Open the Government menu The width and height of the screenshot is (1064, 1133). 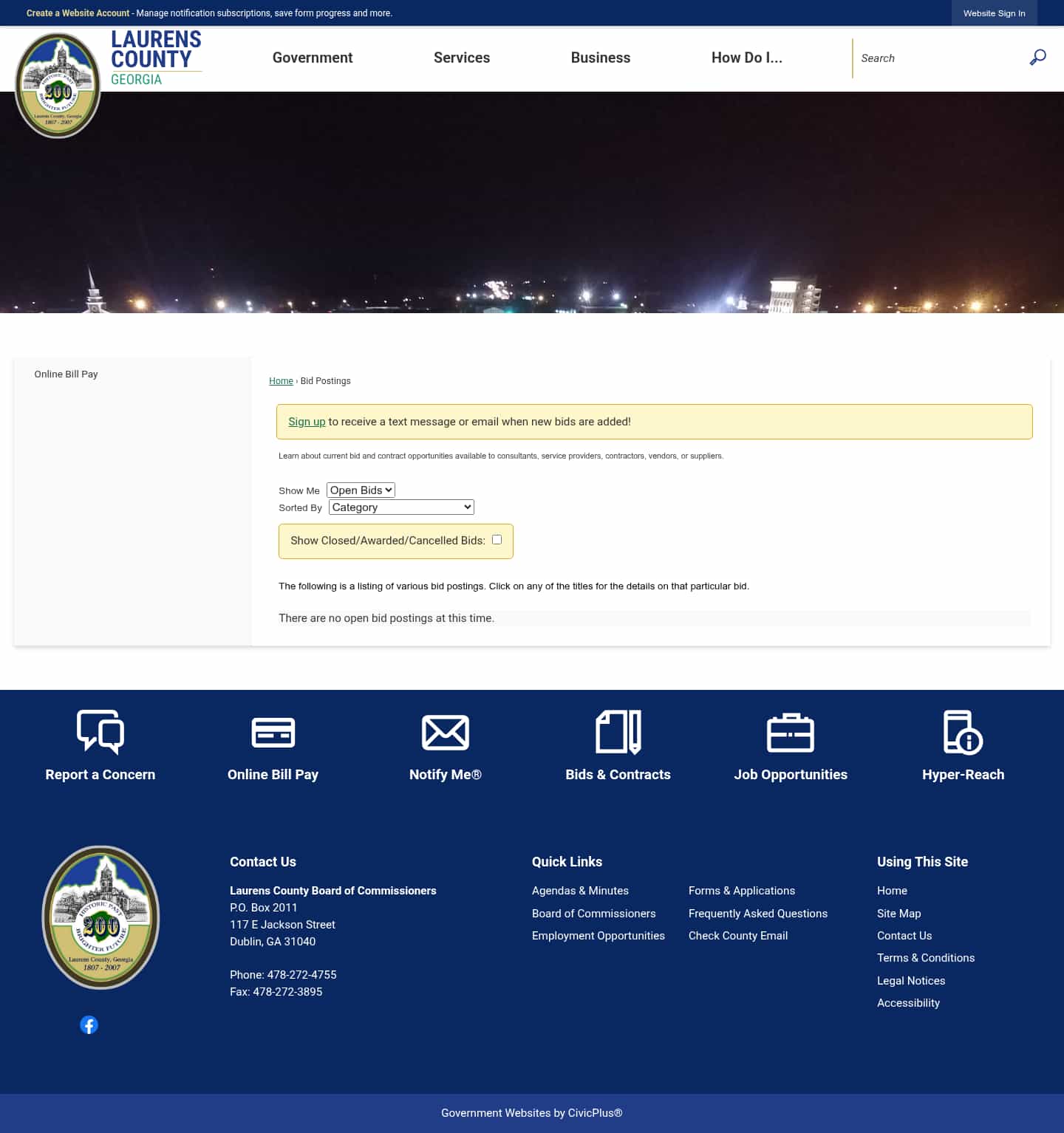pos(312,58)
